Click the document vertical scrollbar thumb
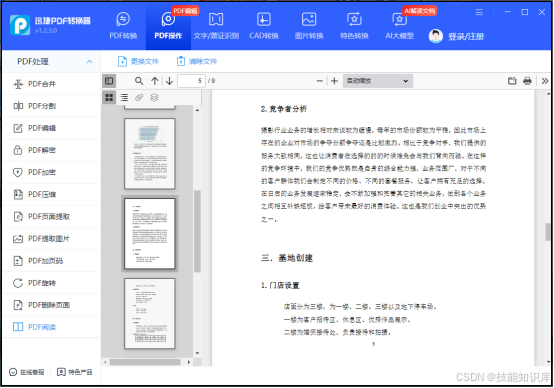The image size is (554, 388). click(548, 232)
